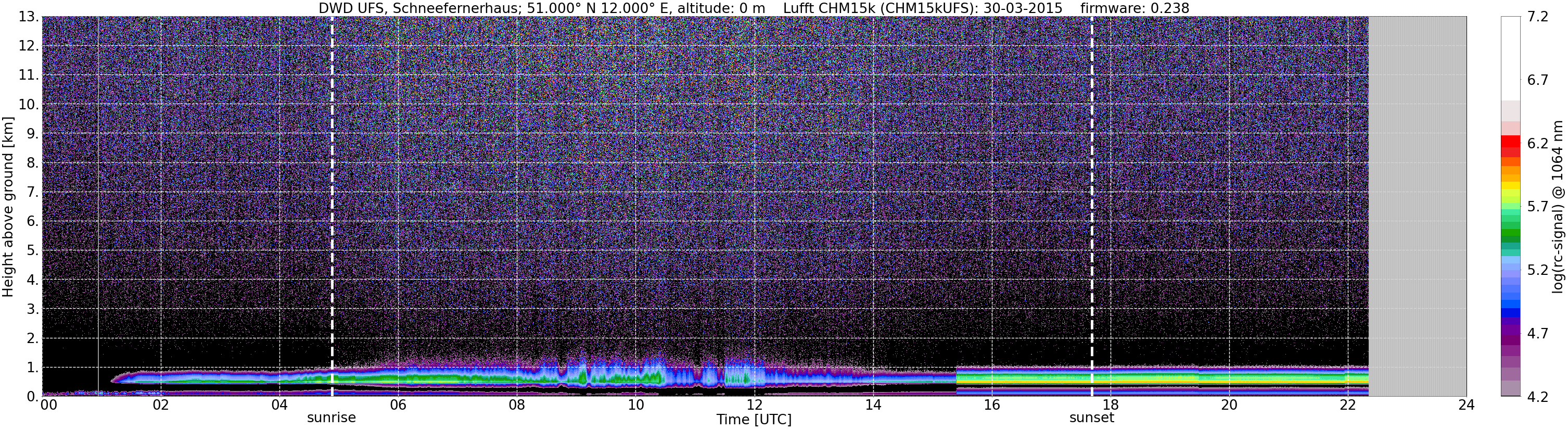1568x430 pixels.
Task: Click the plot title text at top
Action: point(754,8)
